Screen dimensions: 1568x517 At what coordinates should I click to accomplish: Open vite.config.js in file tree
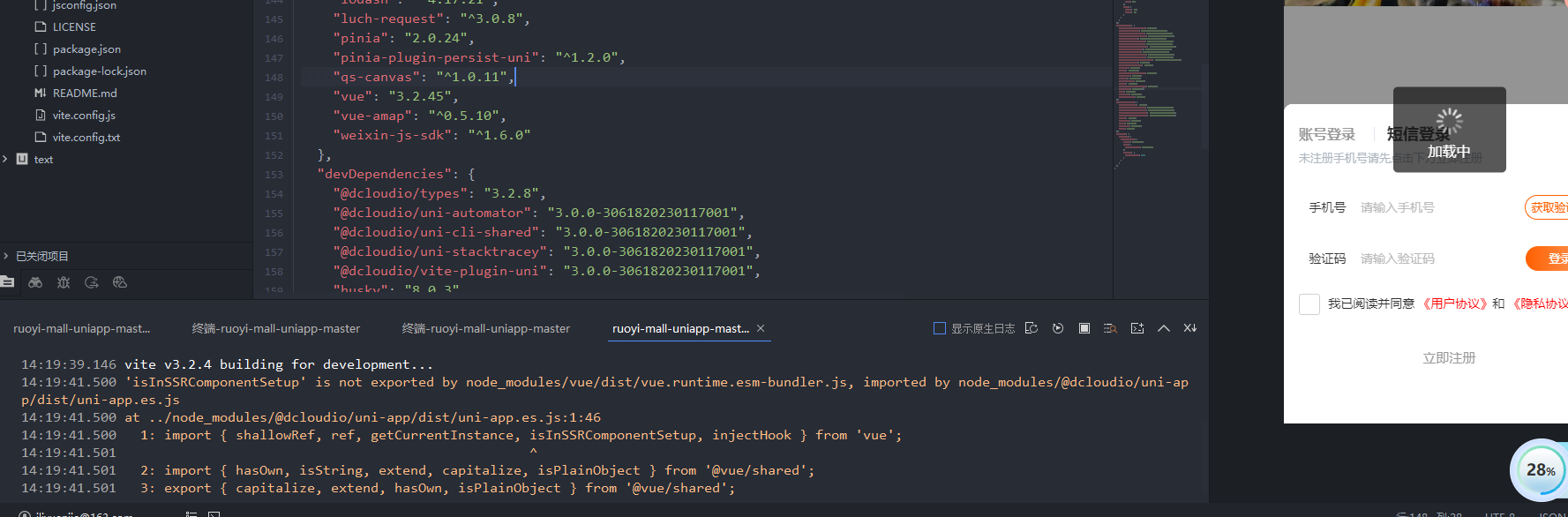click(84, 116)
